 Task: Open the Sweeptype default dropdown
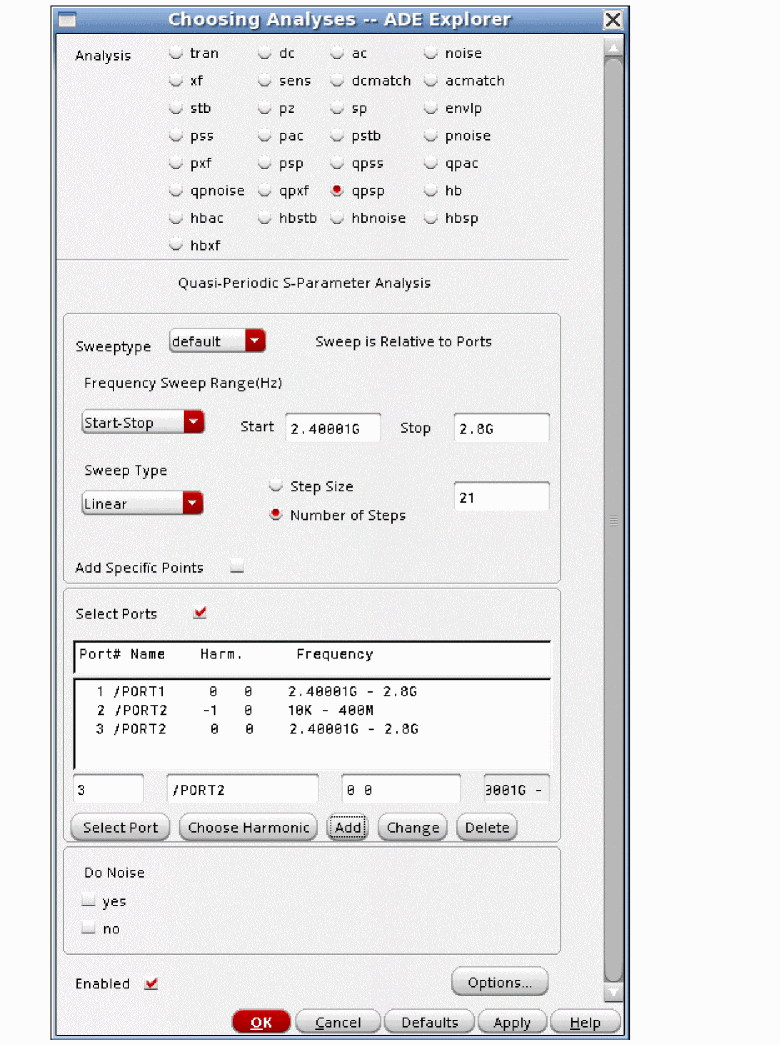(x=217, y=342)
